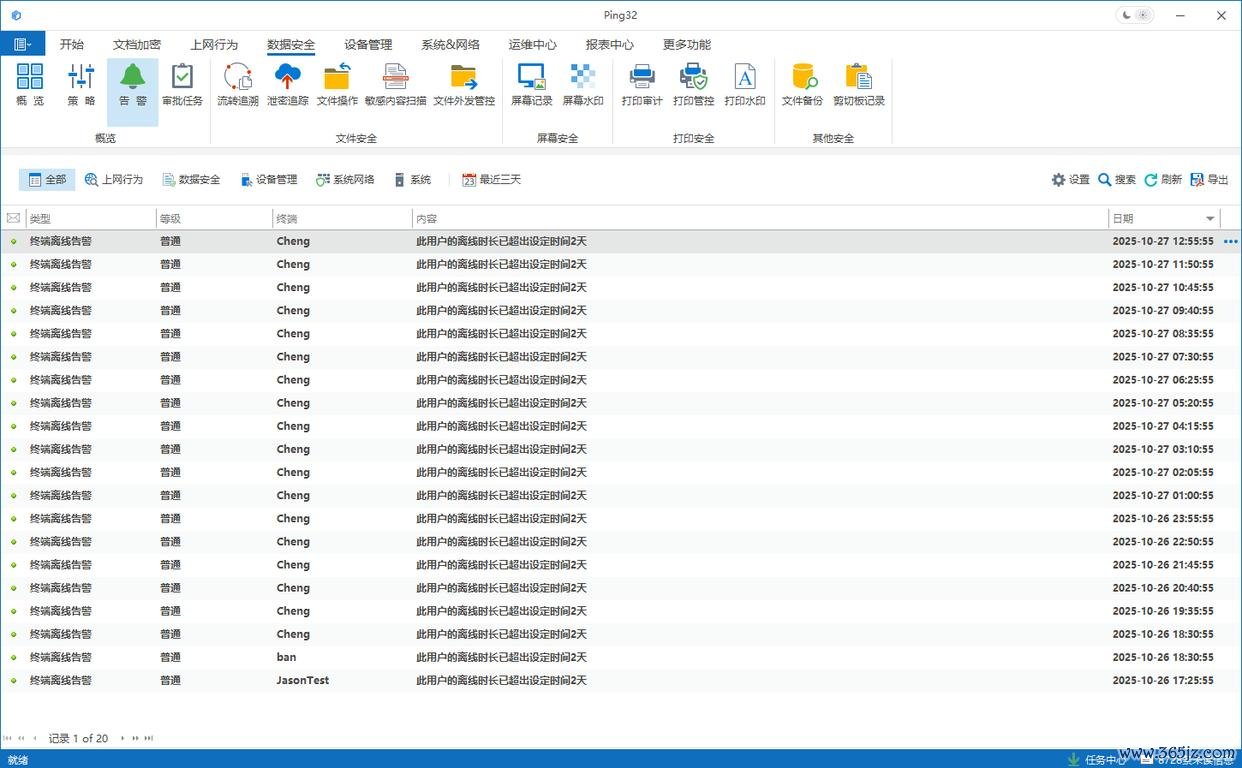Open 屏幕水印 screen watermark tool
The width and height of the screenshot is (1242, 768).
[x=583, y=85]
